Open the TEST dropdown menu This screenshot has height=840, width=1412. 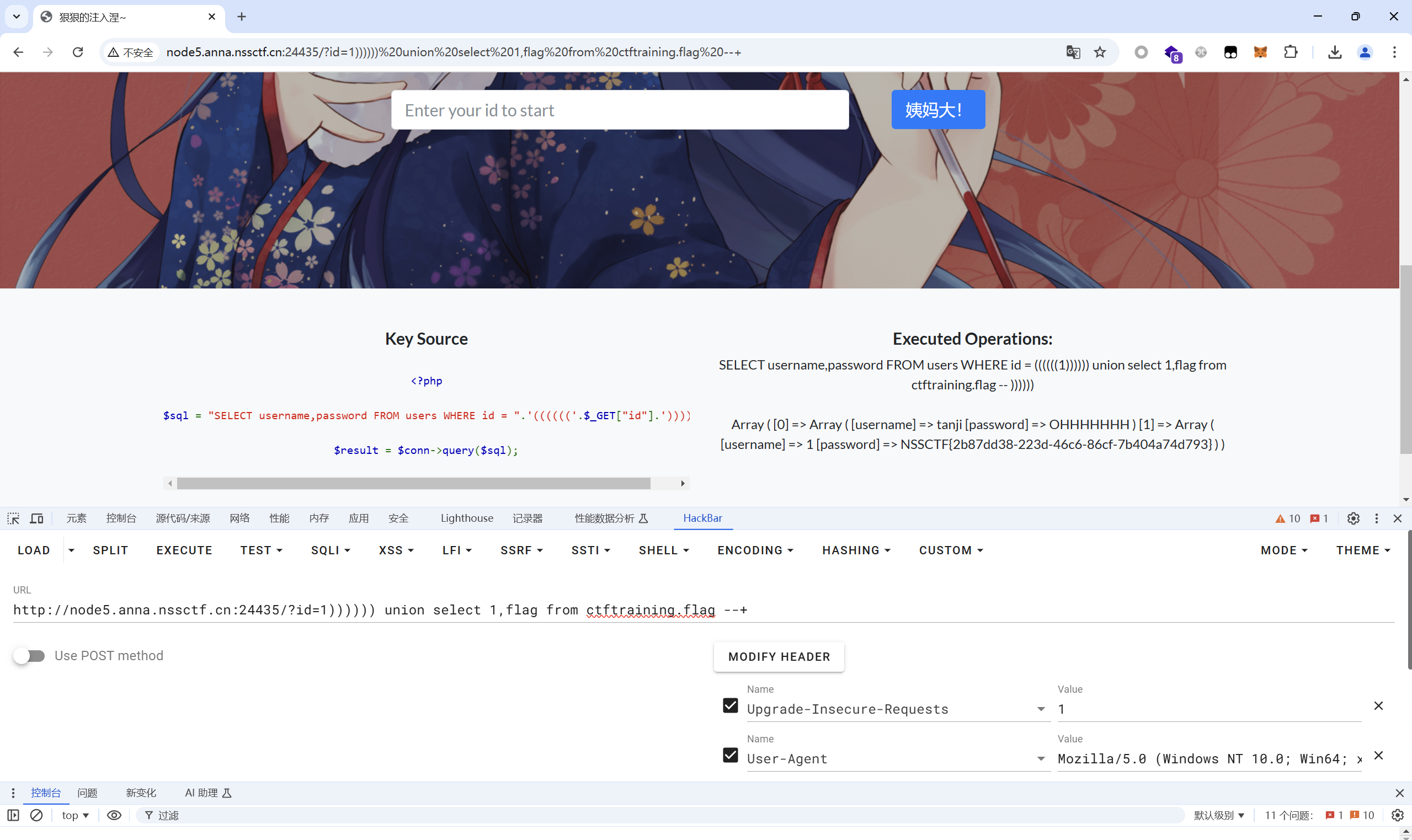point(262,550)
